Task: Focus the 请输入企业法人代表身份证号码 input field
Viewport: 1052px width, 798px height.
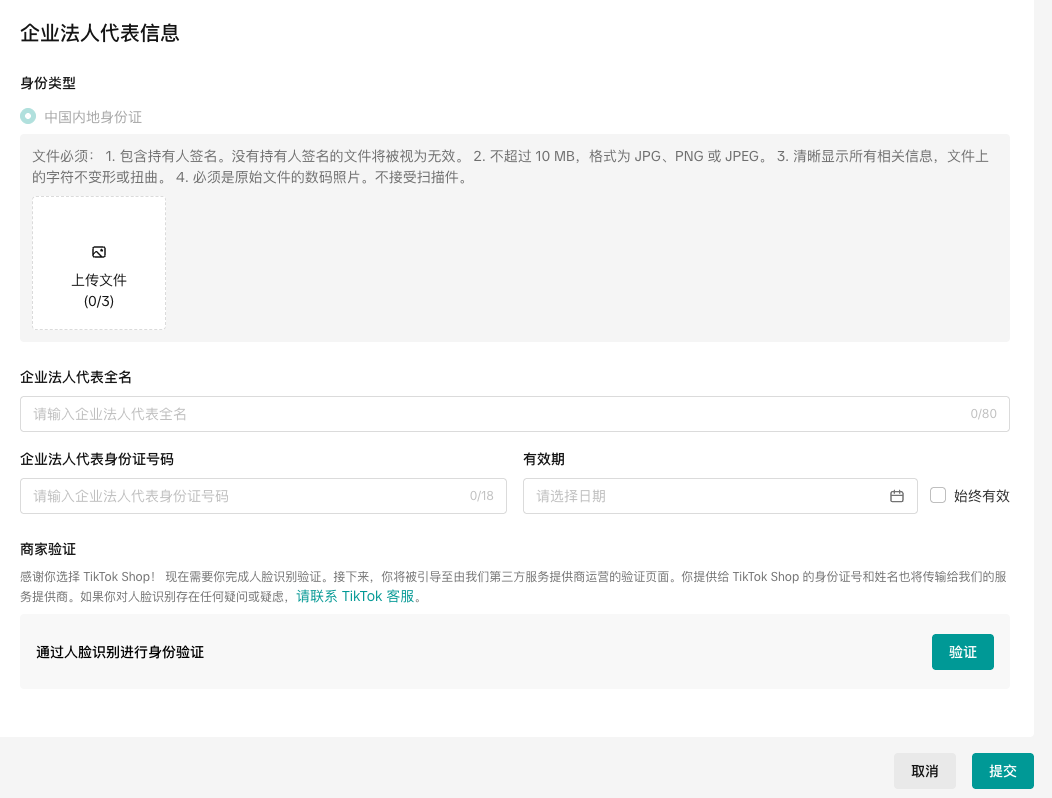Action: (245, 496)
